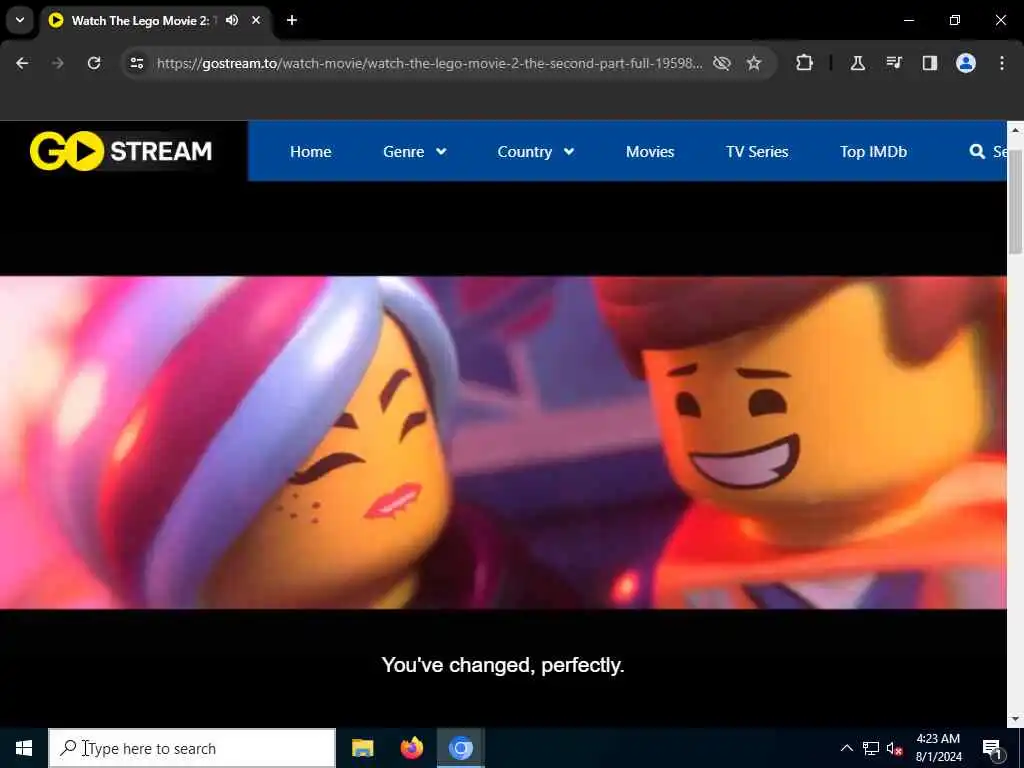The image size is (1024, 768).
Task: Toggle the browser side panel
Action: point(930,63)
